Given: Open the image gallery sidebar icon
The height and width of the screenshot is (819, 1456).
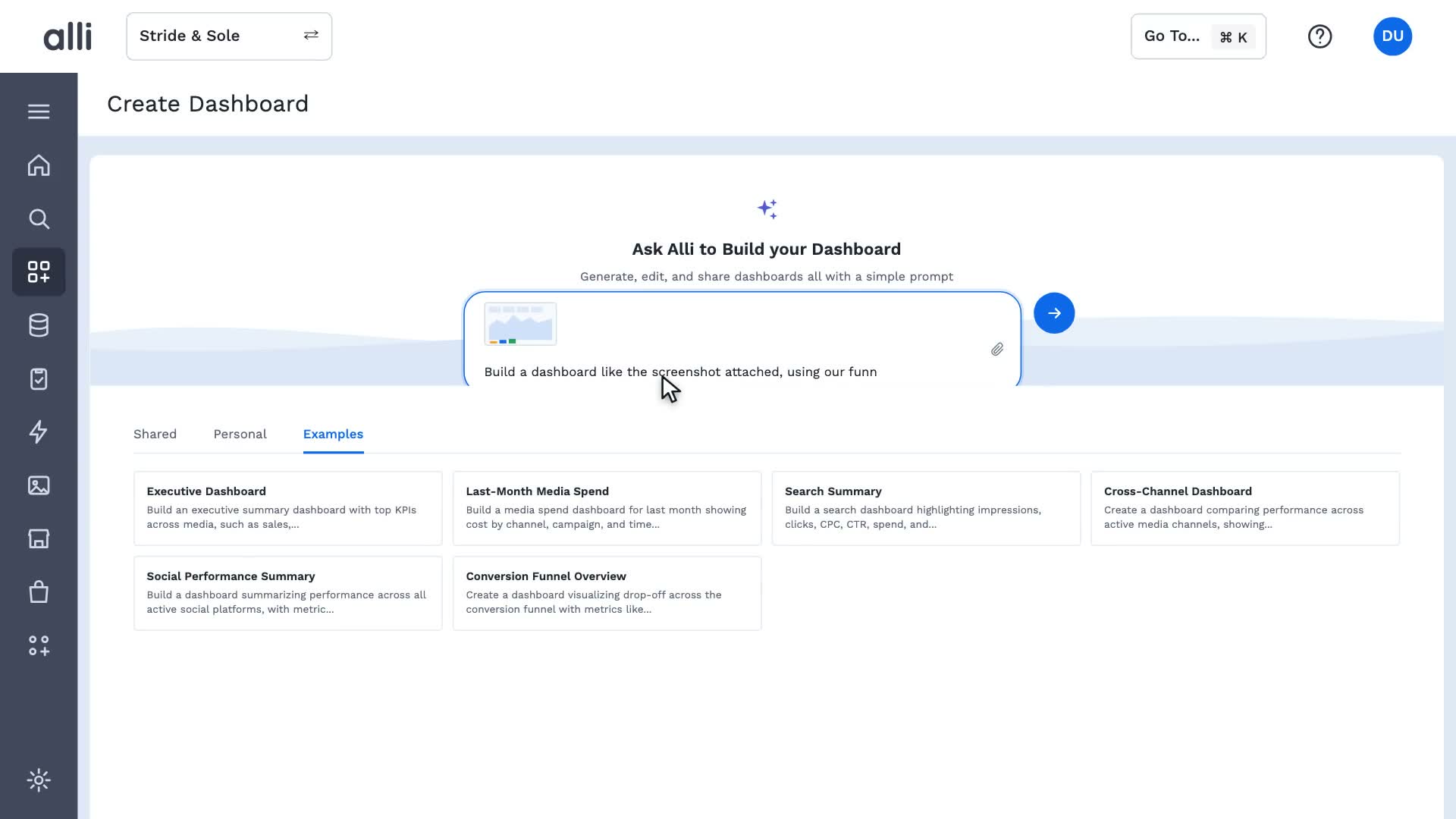Looking at the screenshot, I should 39,485.
